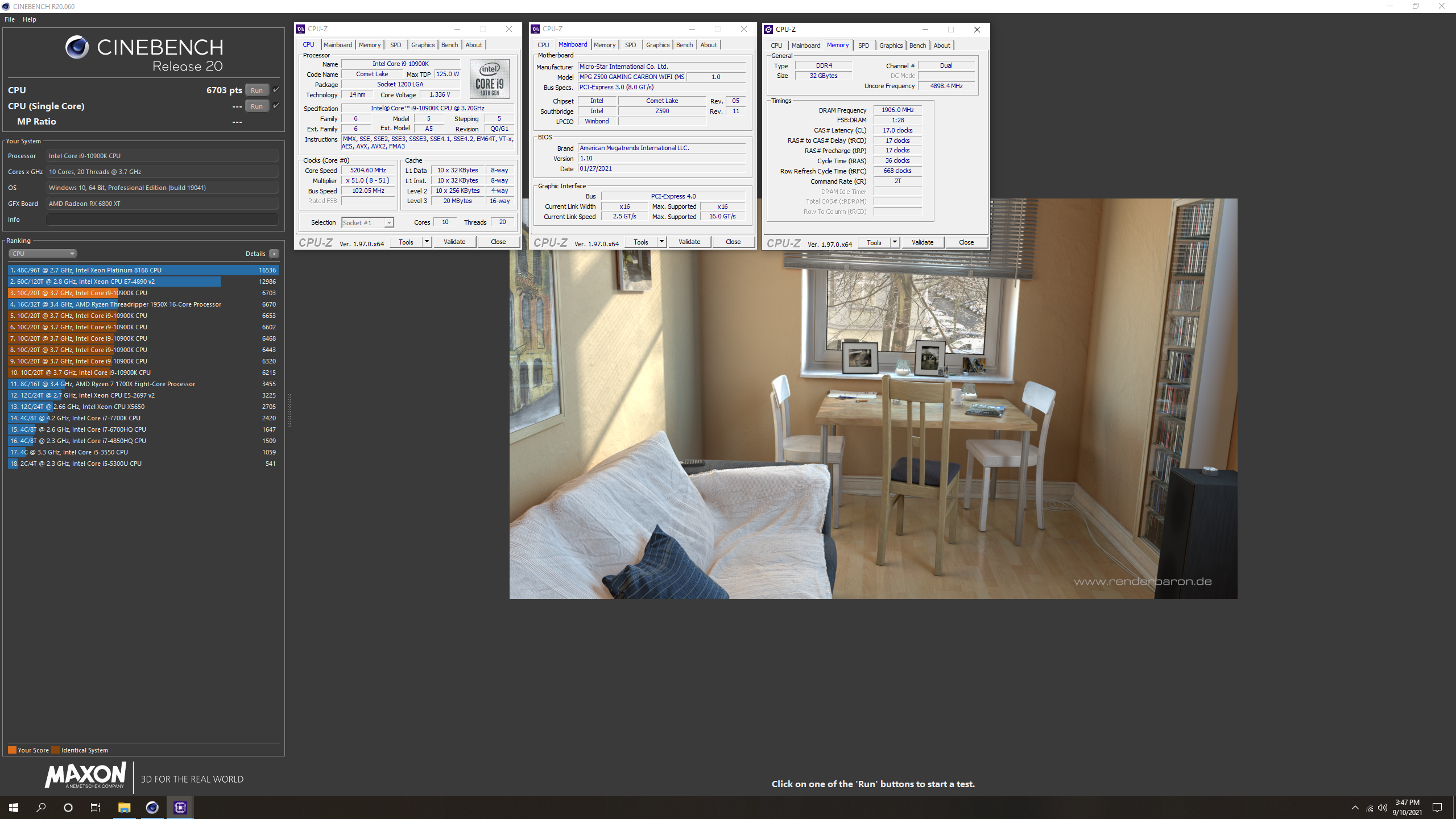Run the CPU (Single Core) test
1456x819 pixels.
(x=257, y=106)
